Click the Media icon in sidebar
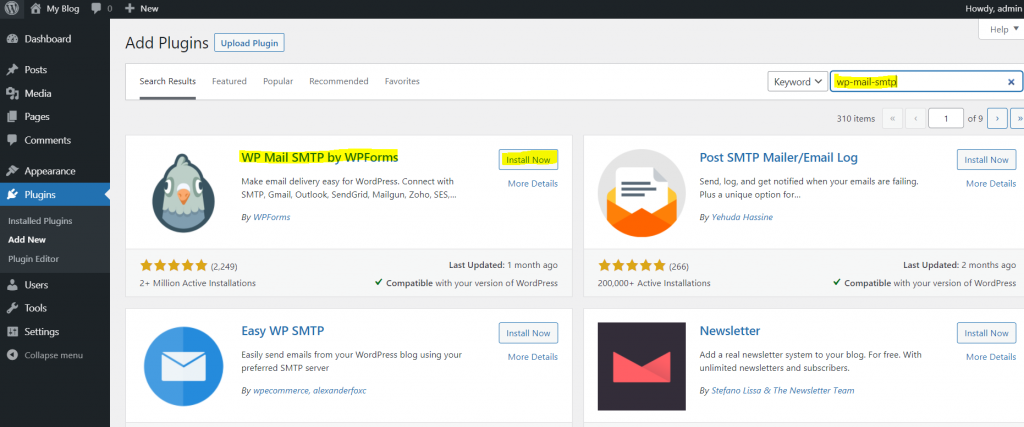Screen dimensions: 1024x427 [12, 93]
